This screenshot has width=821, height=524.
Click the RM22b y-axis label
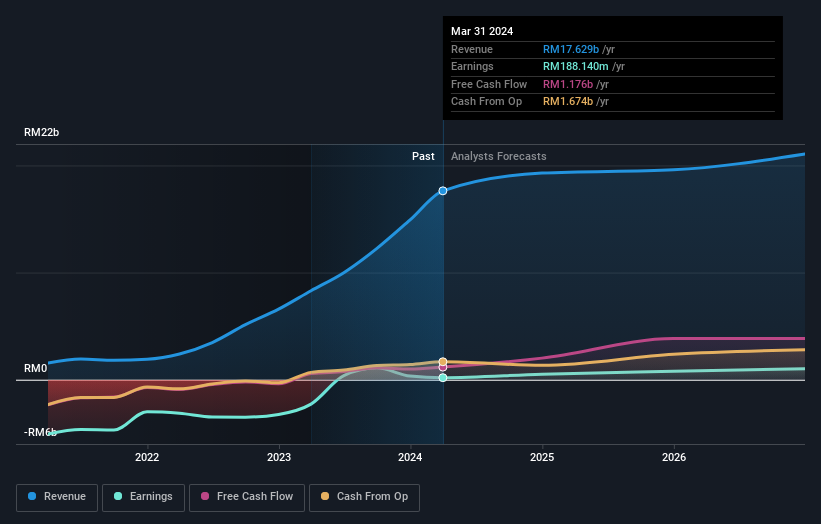click(41, 132)
